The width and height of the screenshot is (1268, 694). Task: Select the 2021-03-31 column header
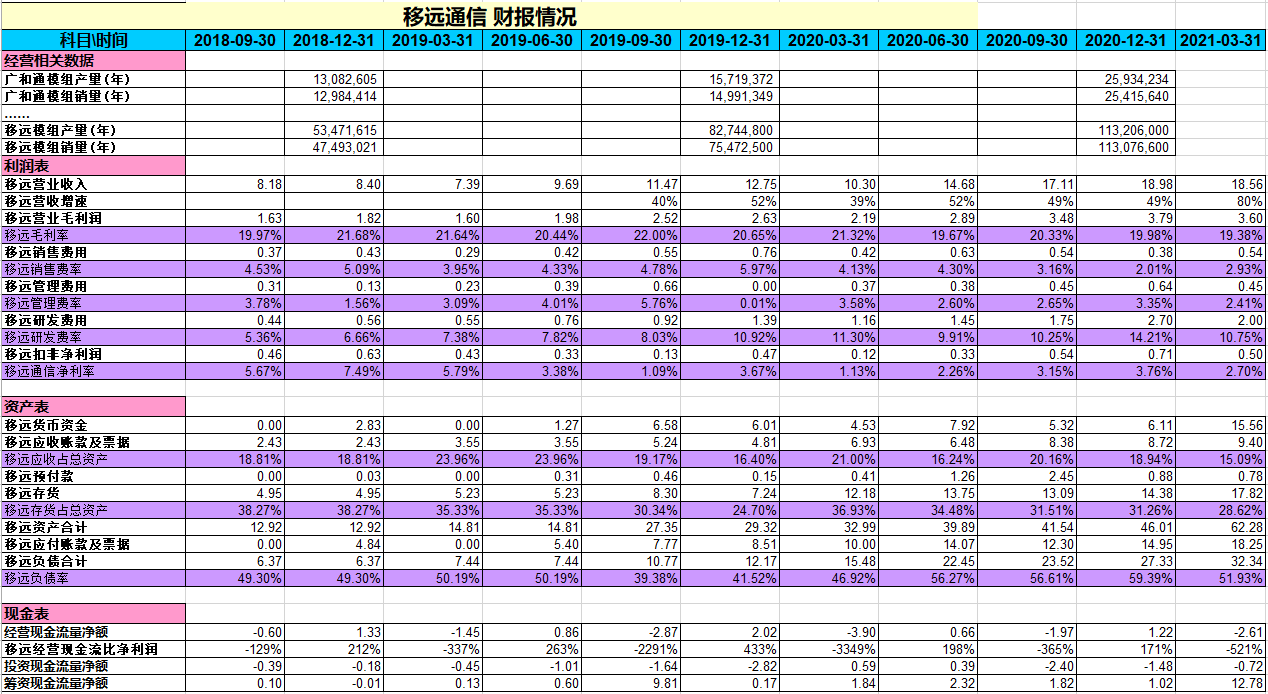coord(1220,41)
